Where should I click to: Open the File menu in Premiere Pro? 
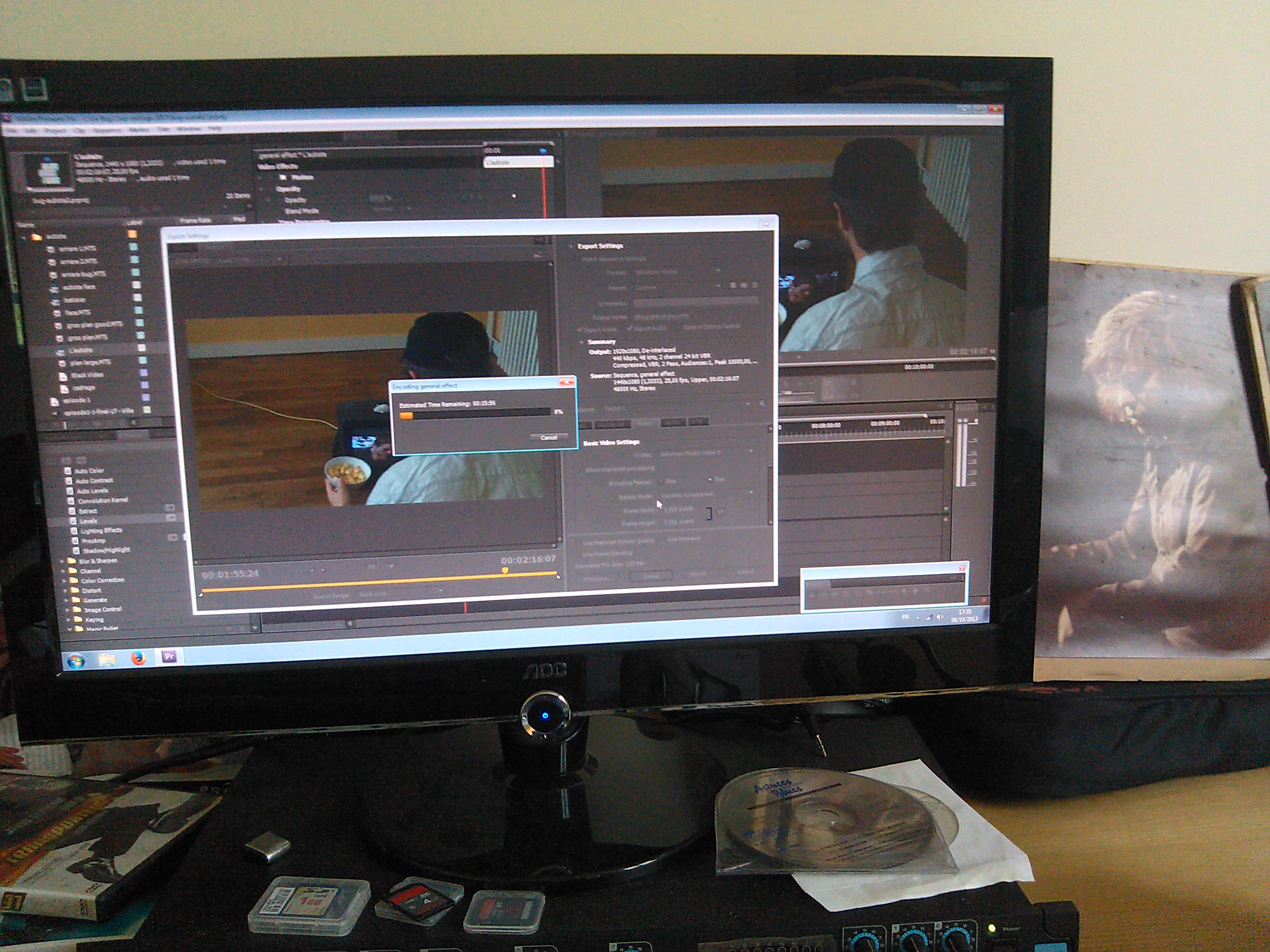click(12, 131)
